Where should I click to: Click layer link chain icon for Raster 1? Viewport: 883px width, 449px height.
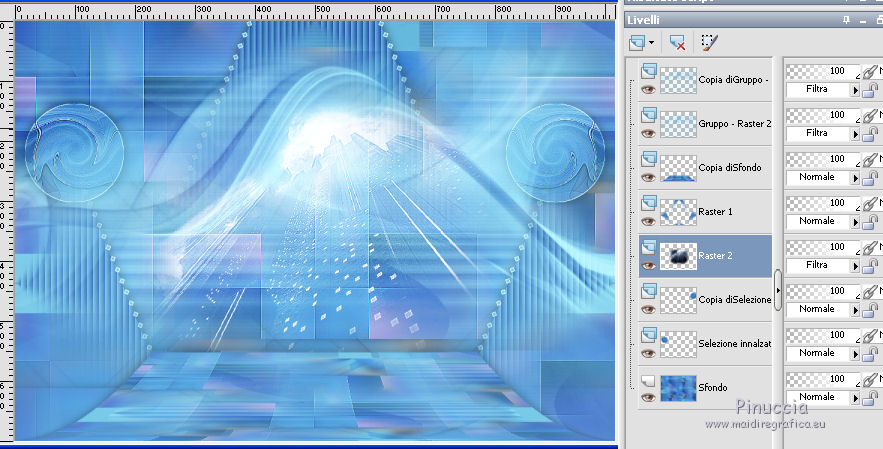click(871, 203)
